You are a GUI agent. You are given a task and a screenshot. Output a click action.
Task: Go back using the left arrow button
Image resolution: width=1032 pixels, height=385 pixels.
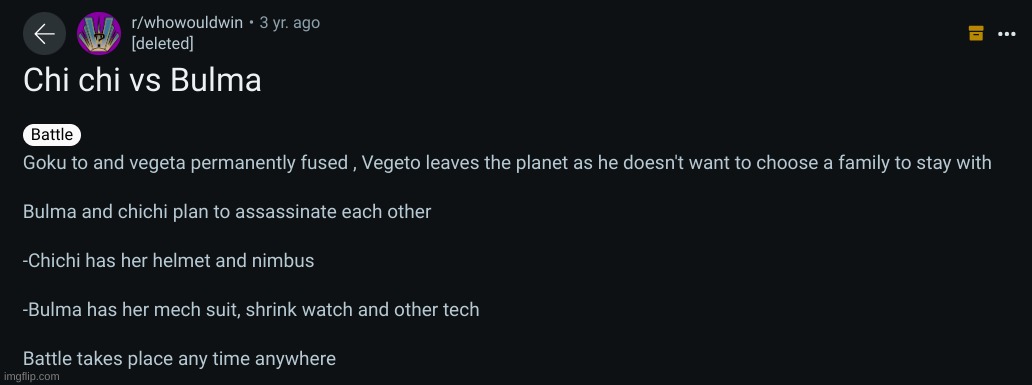coord(44,34)
